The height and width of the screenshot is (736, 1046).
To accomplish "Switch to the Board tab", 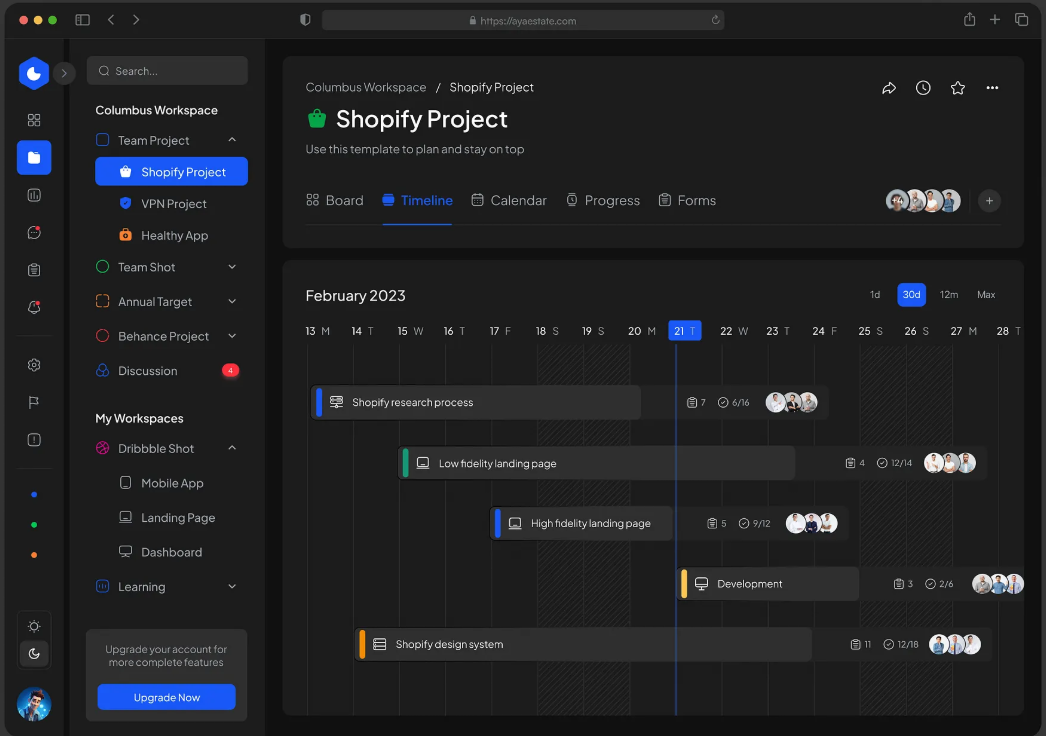I will pyautogui.click(x=335, y=200).
